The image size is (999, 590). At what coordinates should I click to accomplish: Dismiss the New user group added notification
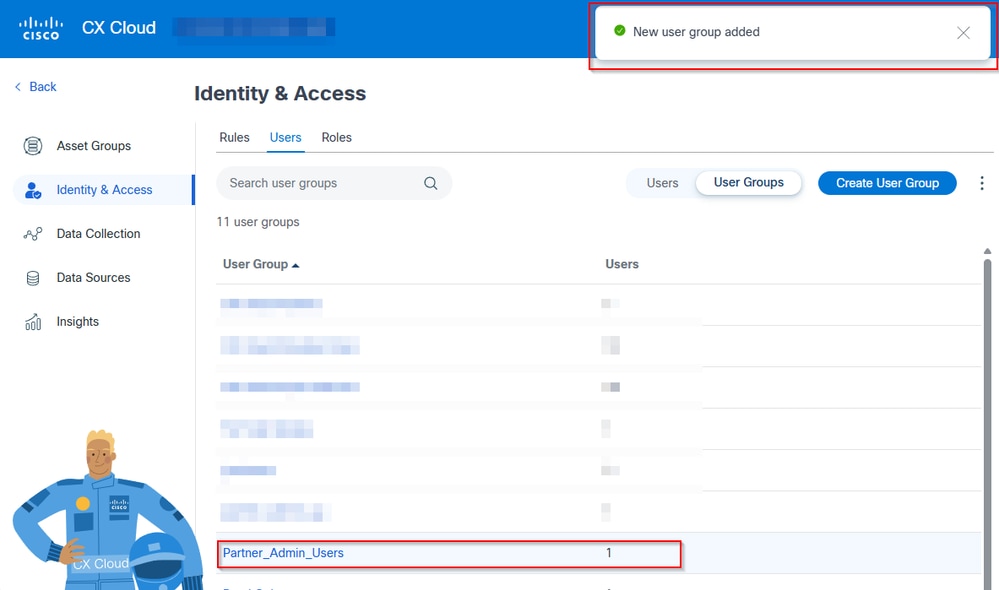pos(963,32)
